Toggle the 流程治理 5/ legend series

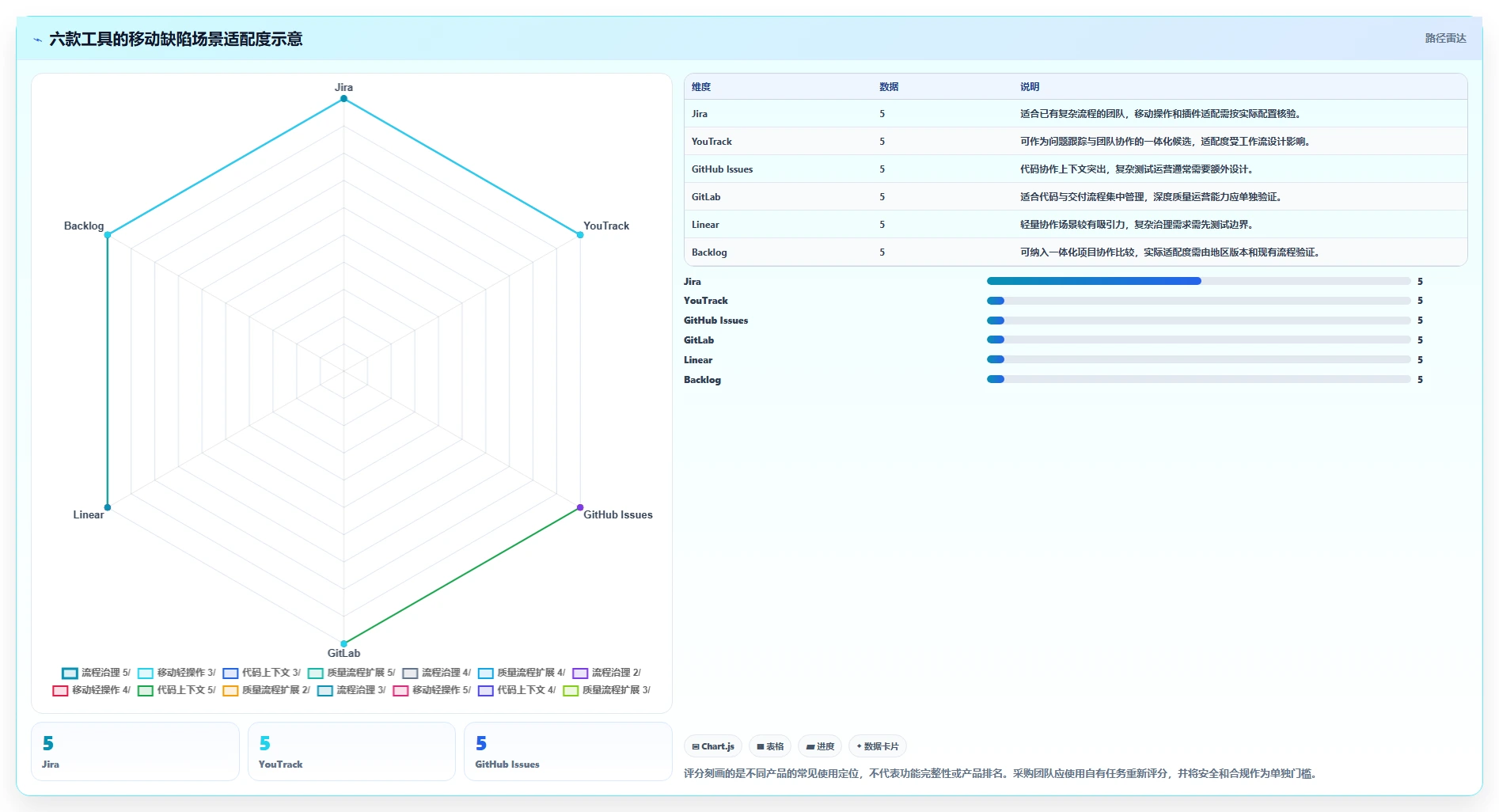click(96, 673)
